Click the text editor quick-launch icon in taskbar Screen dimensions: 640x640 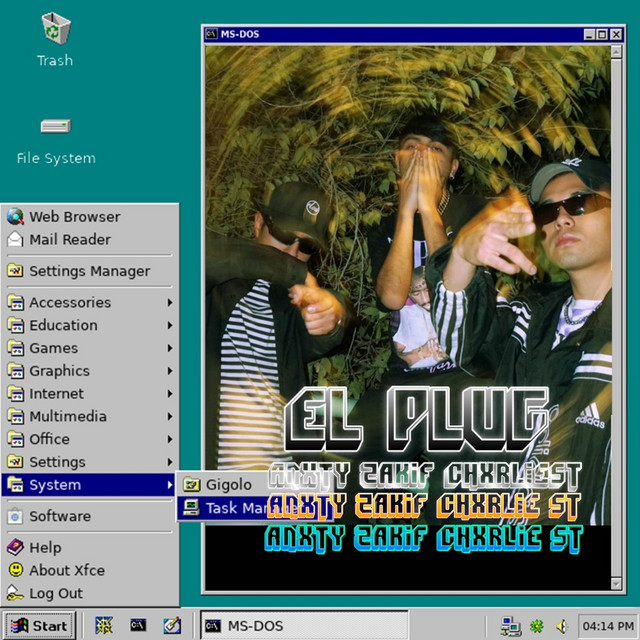tap(171, 626)
